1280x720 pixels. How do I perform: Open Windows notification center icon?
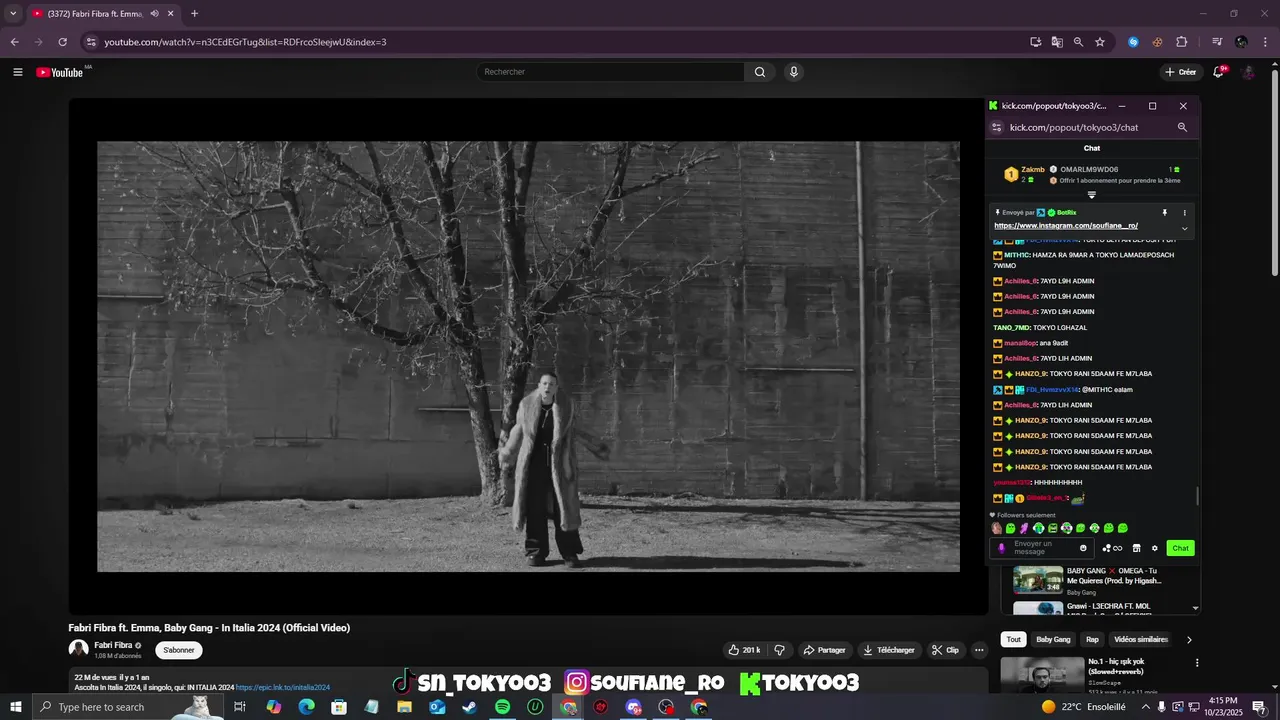point(1259,707)
